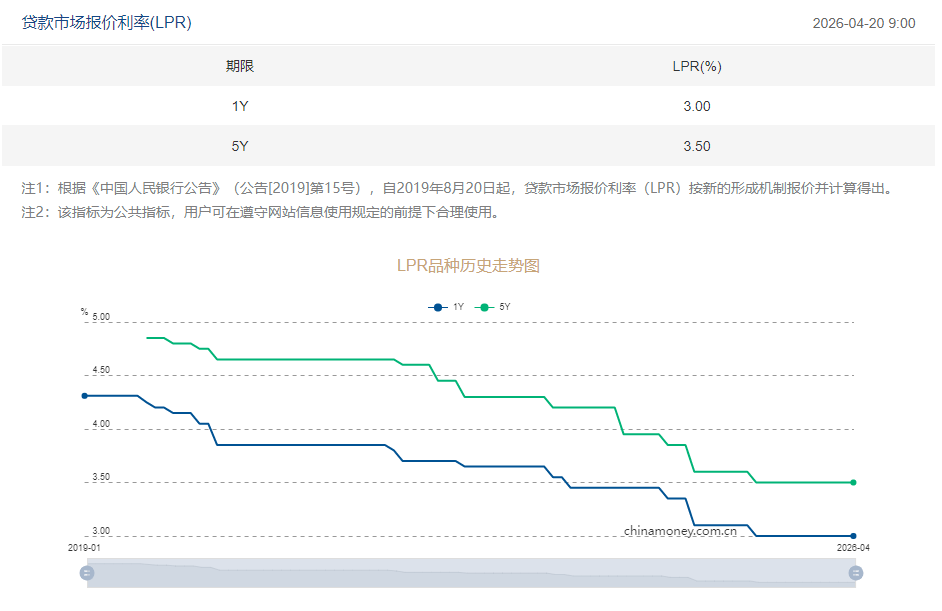Toggle the 5Y series in chart legend
This screenshot has width=942, height=611.
pos(494,307)
